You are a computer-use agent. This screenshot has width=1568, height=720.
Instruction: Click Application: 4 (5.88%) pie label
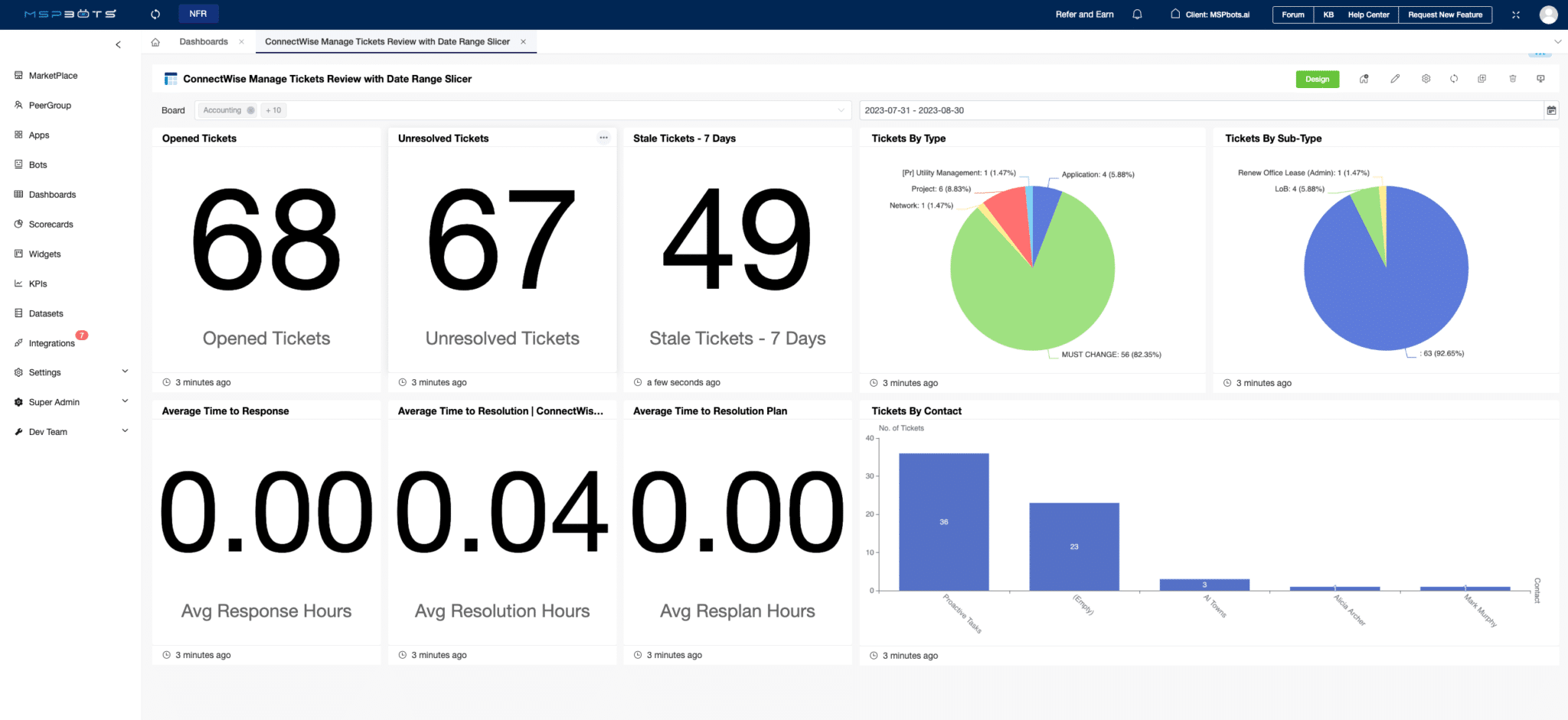click(1098, 175)
